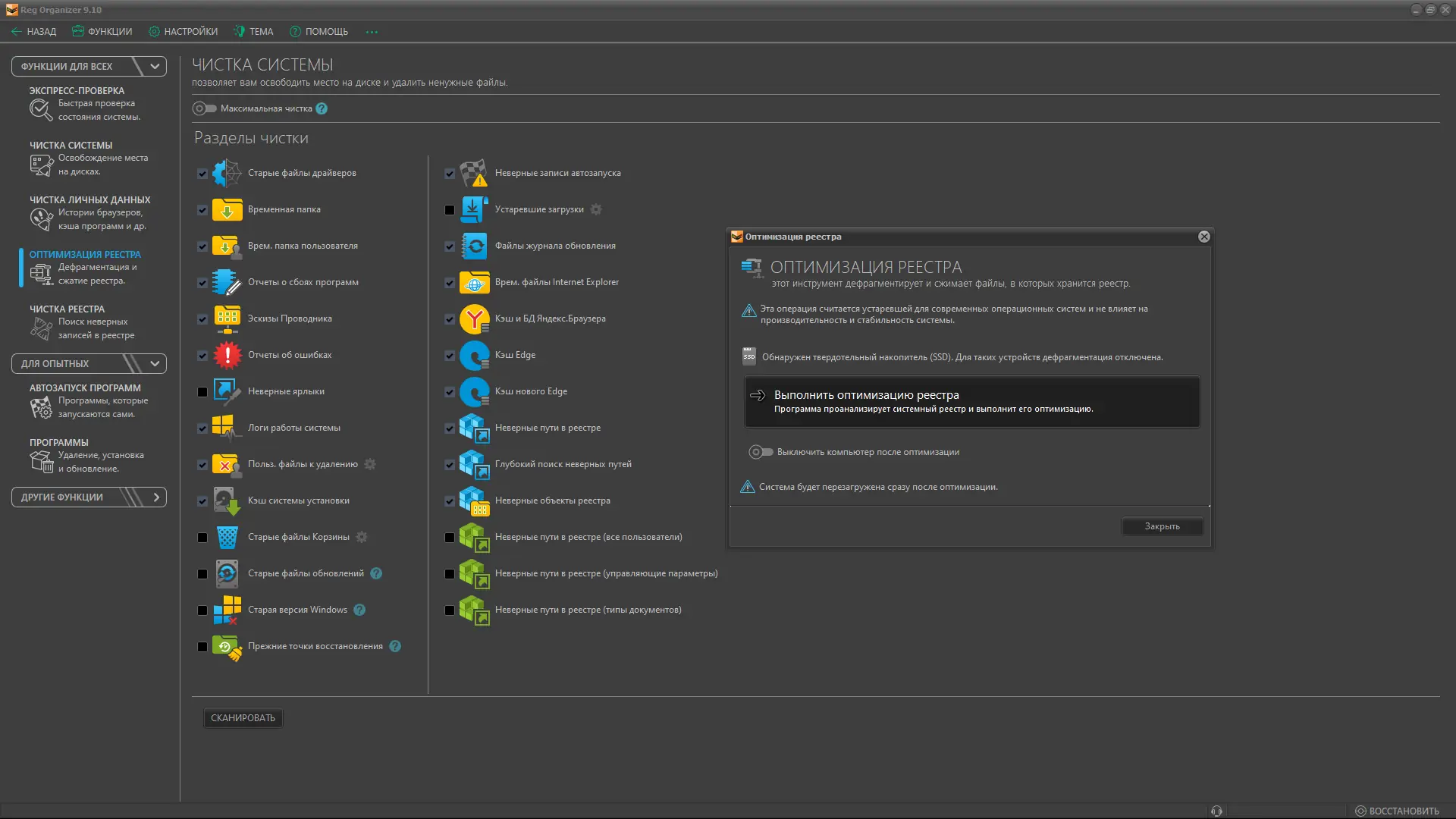Click the Экспресс-проверка sidebar icon
The height and width of the screenshot is (819, 1456).
(x=40, y=110)
